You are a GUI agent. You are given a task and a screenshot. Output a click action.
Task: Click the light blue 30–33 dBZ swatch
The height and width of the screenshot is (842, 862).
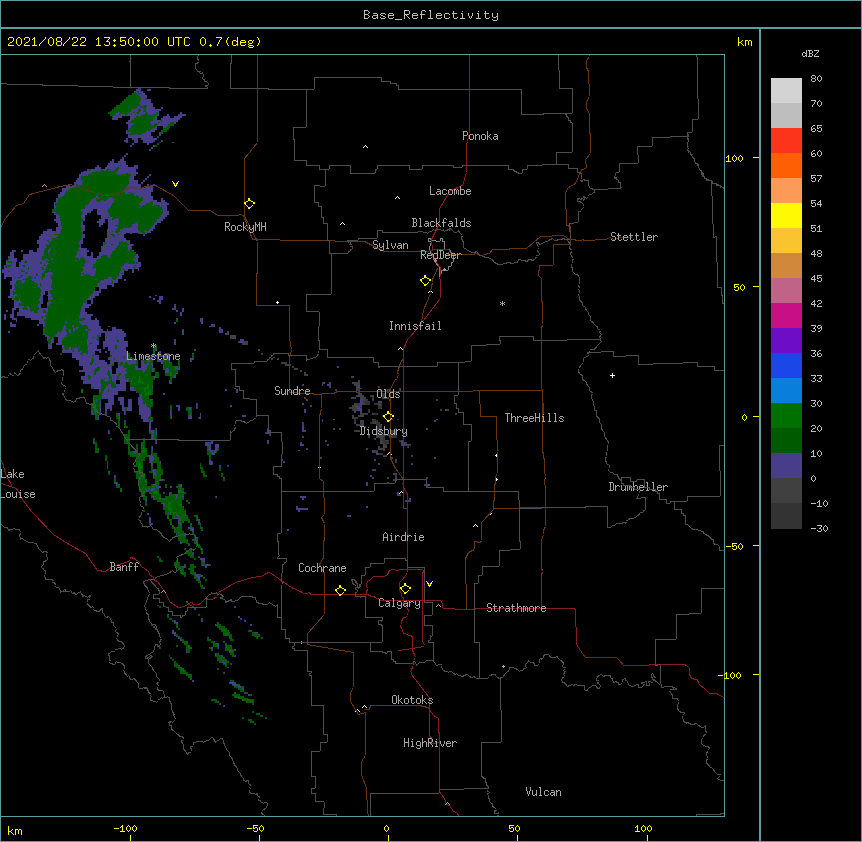(786, 390)
